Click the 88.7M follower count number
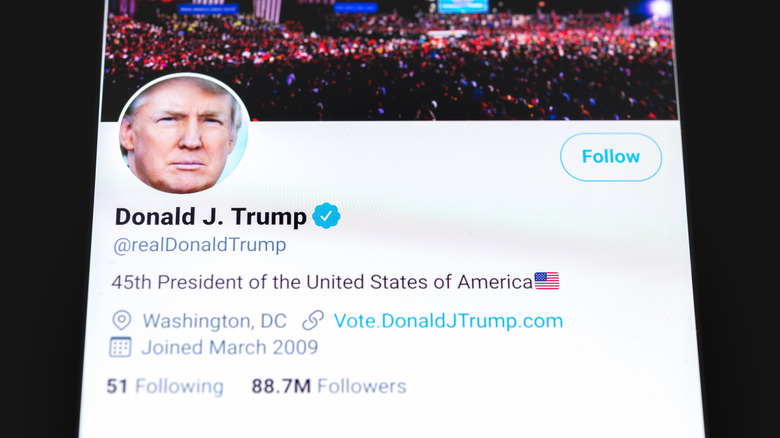The width and height of the screenshot is (780, 438). (x=279, y=386)
